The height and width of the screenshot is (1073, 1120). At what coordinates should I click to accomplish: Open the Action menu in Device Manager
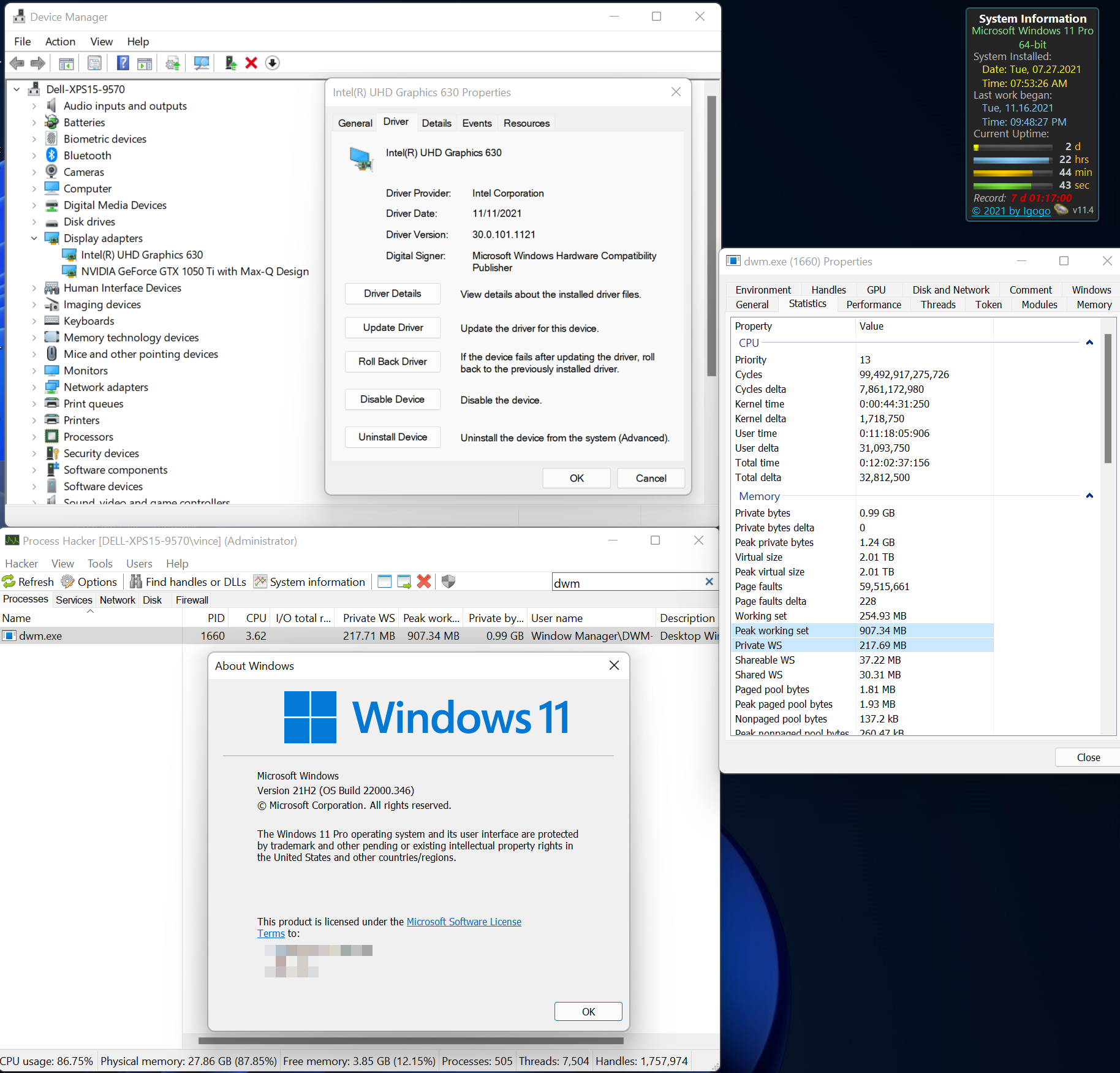[59, 41]
